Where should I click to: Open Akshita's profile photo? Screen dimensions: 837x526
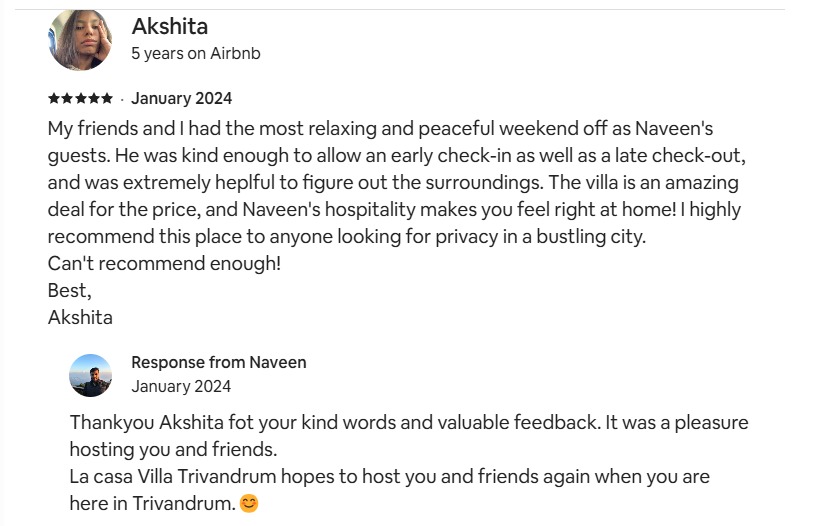tap(80, 40)
